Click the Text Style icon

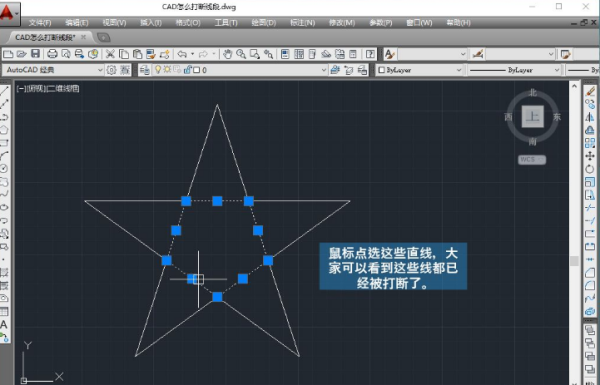pyautogui.click(x=390, y=54)
